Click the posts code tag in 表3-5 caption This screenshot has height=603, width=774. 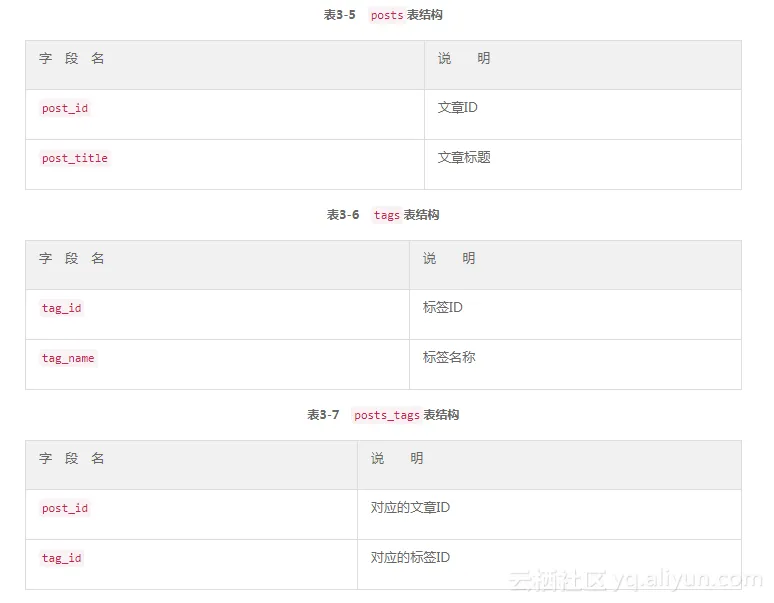tap(386, 15)
